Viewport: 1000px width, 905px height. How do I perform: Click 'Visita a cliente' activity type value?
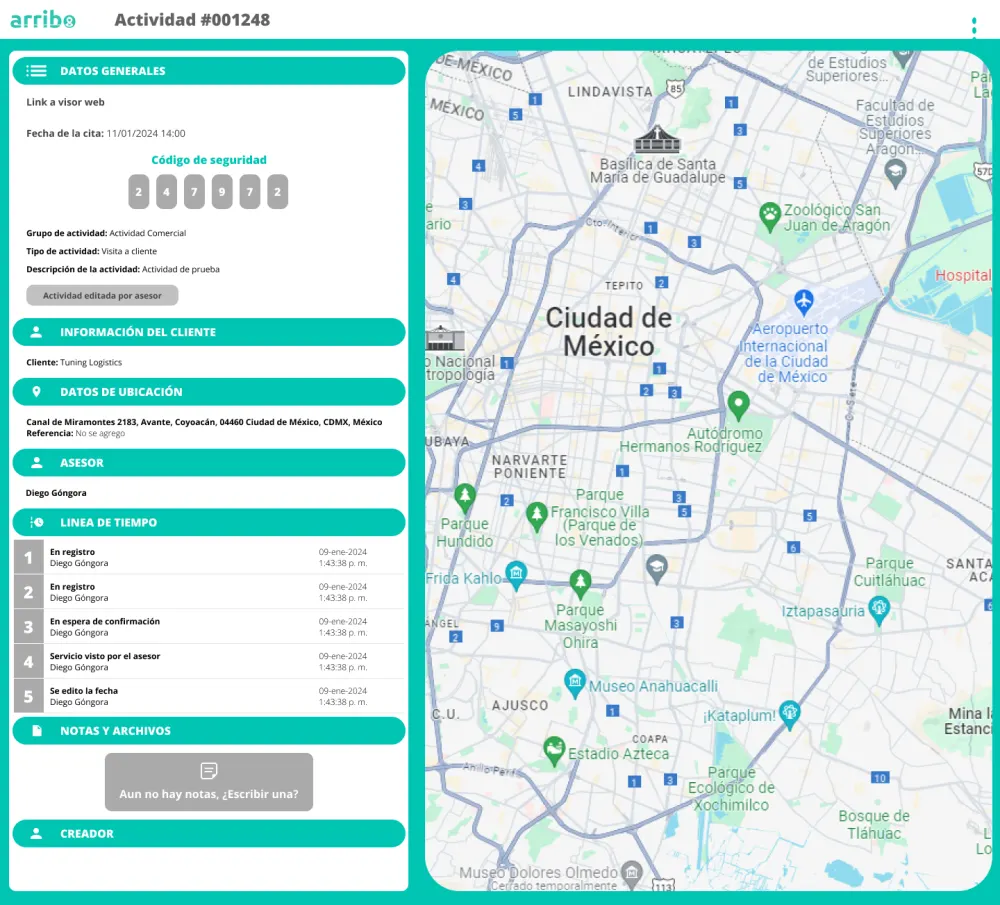[129, 251]
